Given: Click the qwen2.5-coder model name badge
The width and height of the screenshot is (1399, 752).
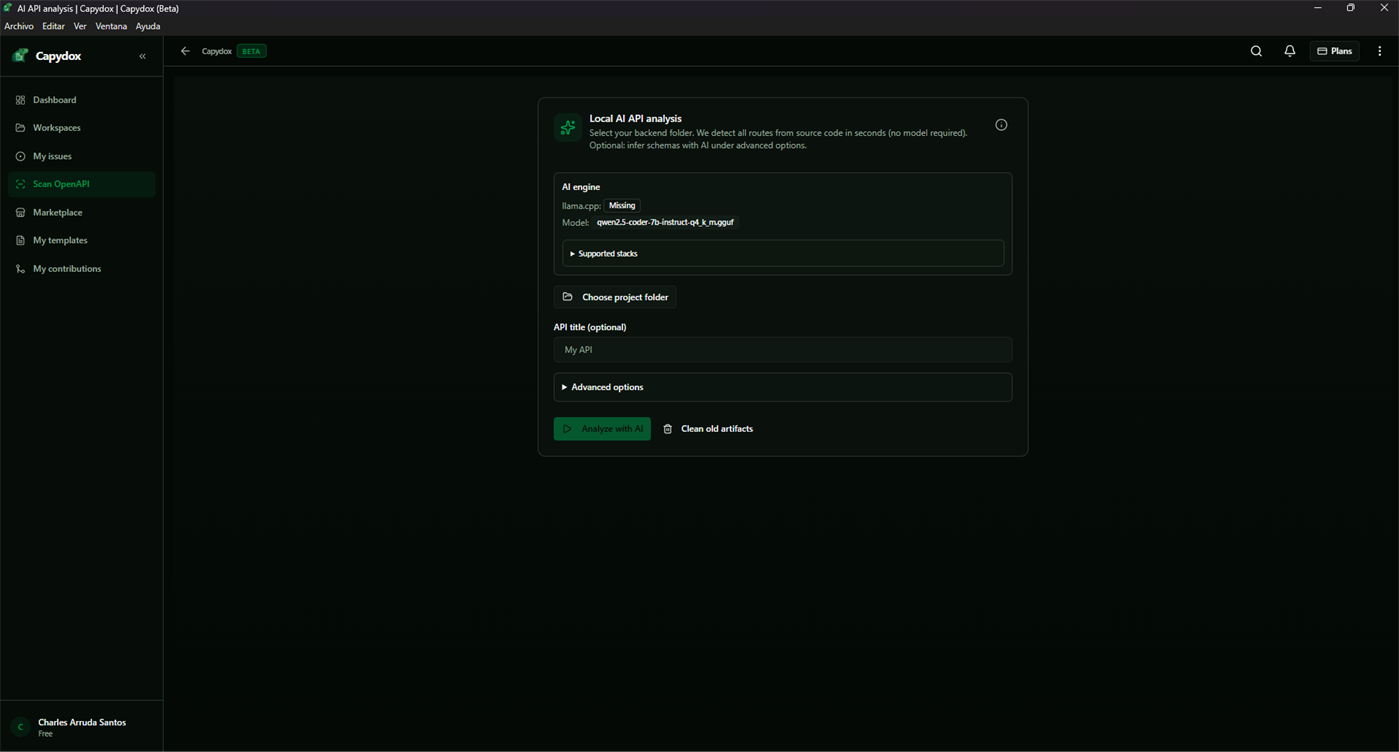Looking at the screenshot, I should (665, 223).
